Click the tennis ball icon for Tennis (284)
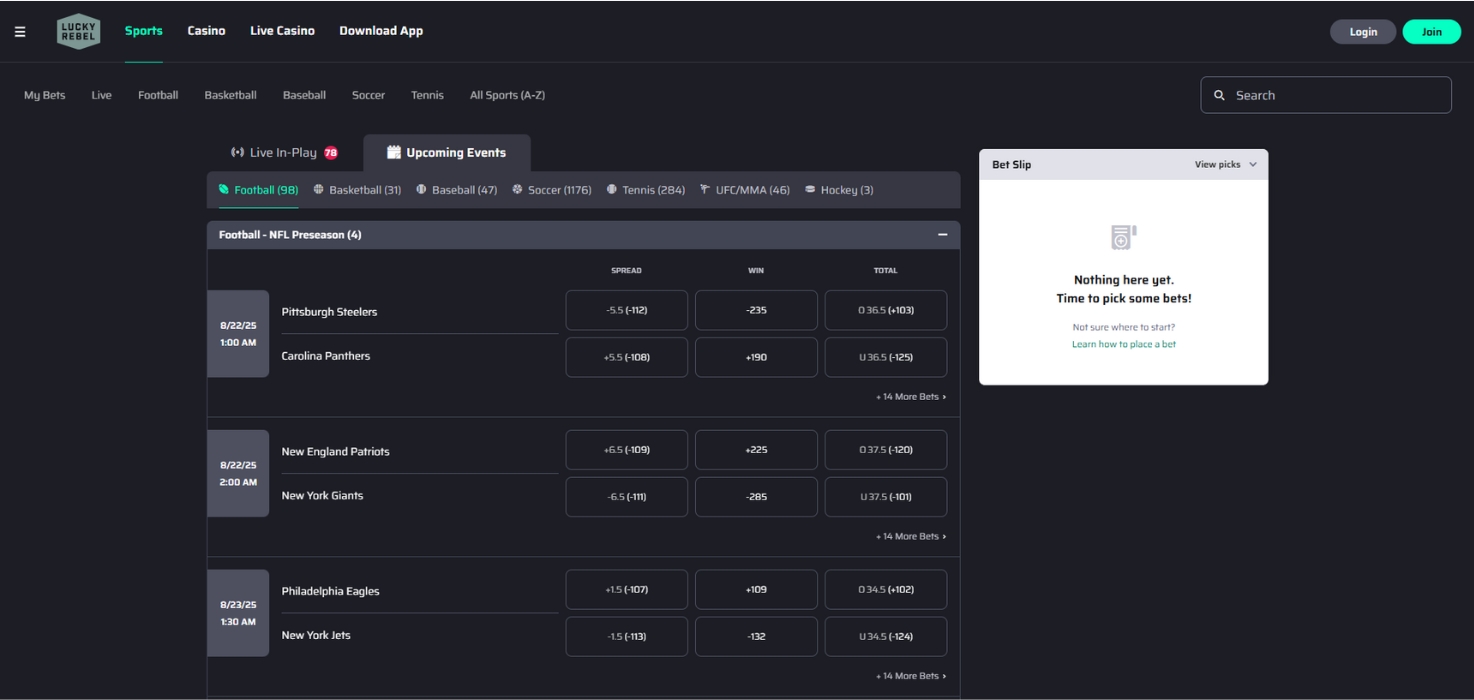The width and height of the screenshot is (1474, 700). (x=614, y=189)
